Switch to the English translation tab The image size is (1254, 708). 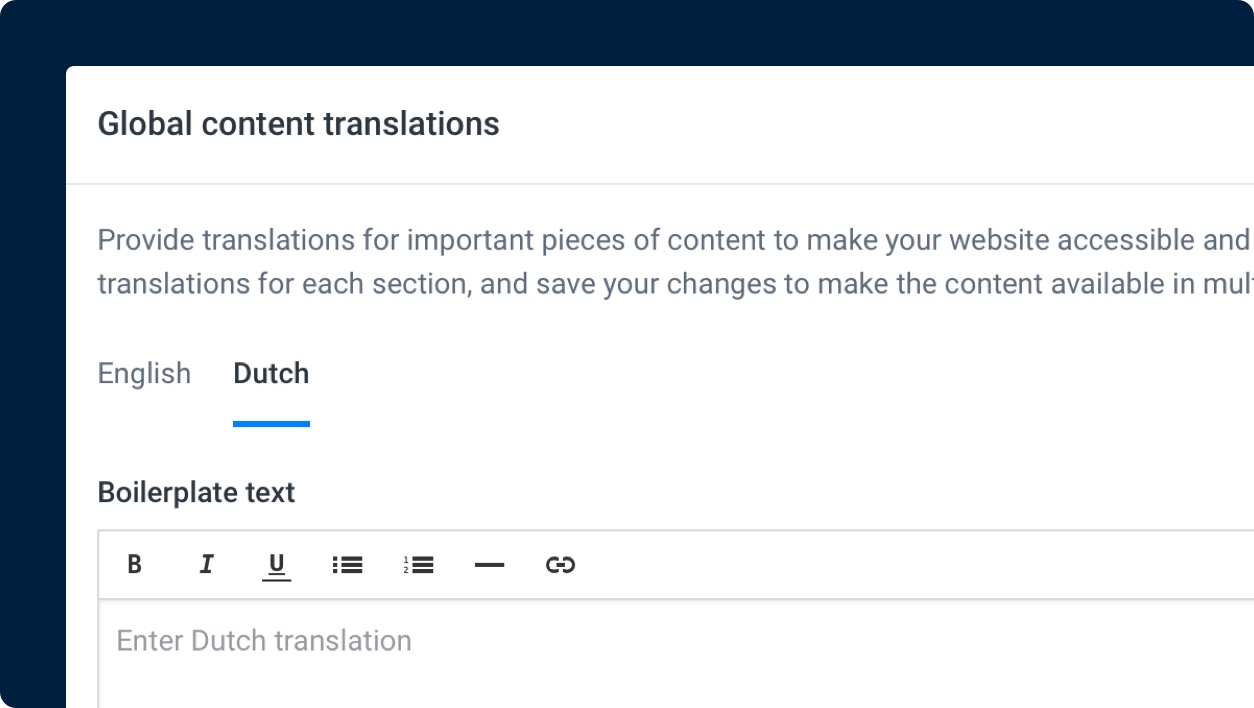pyautogui.click(x=144, y=373)
